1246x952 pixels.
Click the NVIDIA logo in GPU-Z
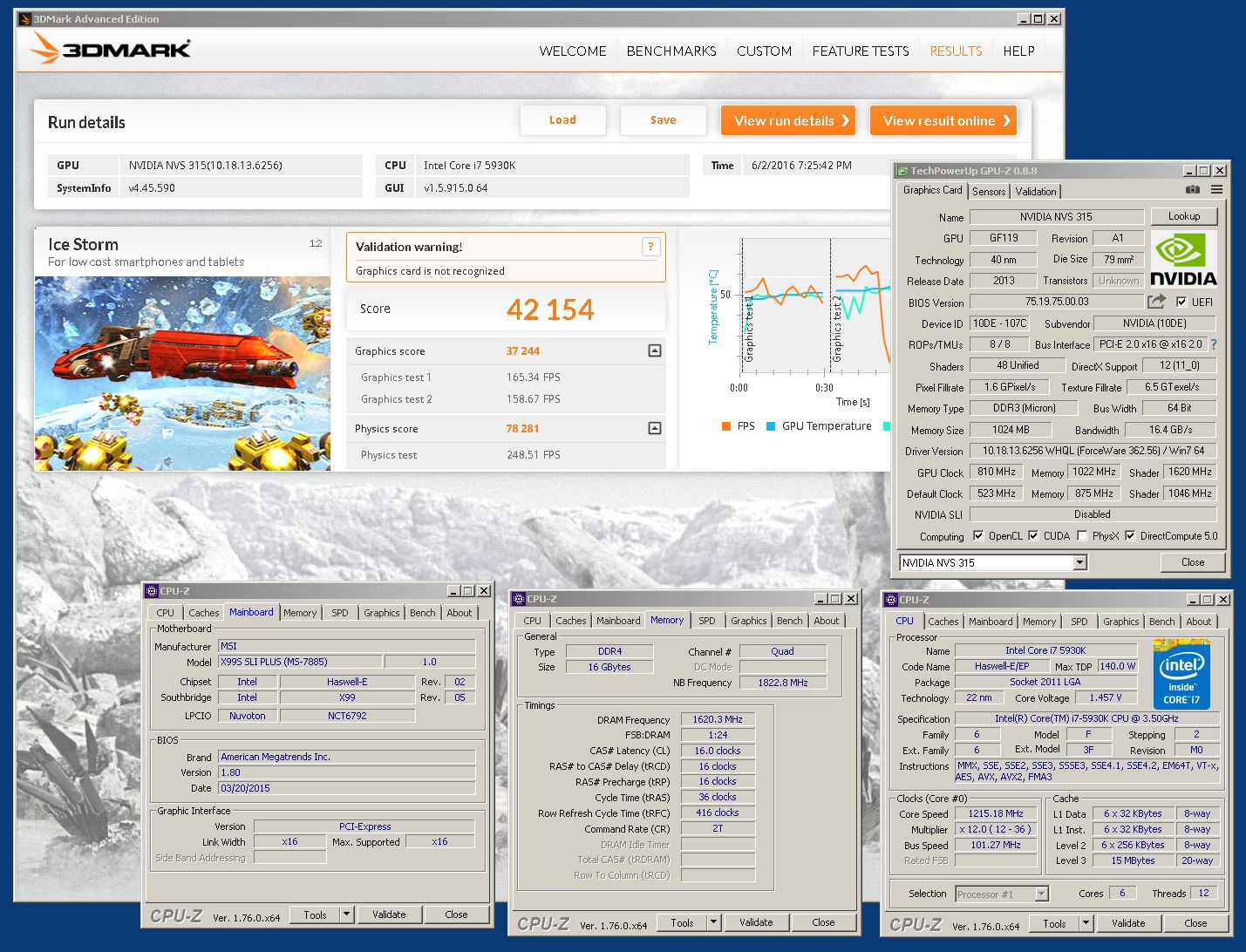click(1183, 259)
